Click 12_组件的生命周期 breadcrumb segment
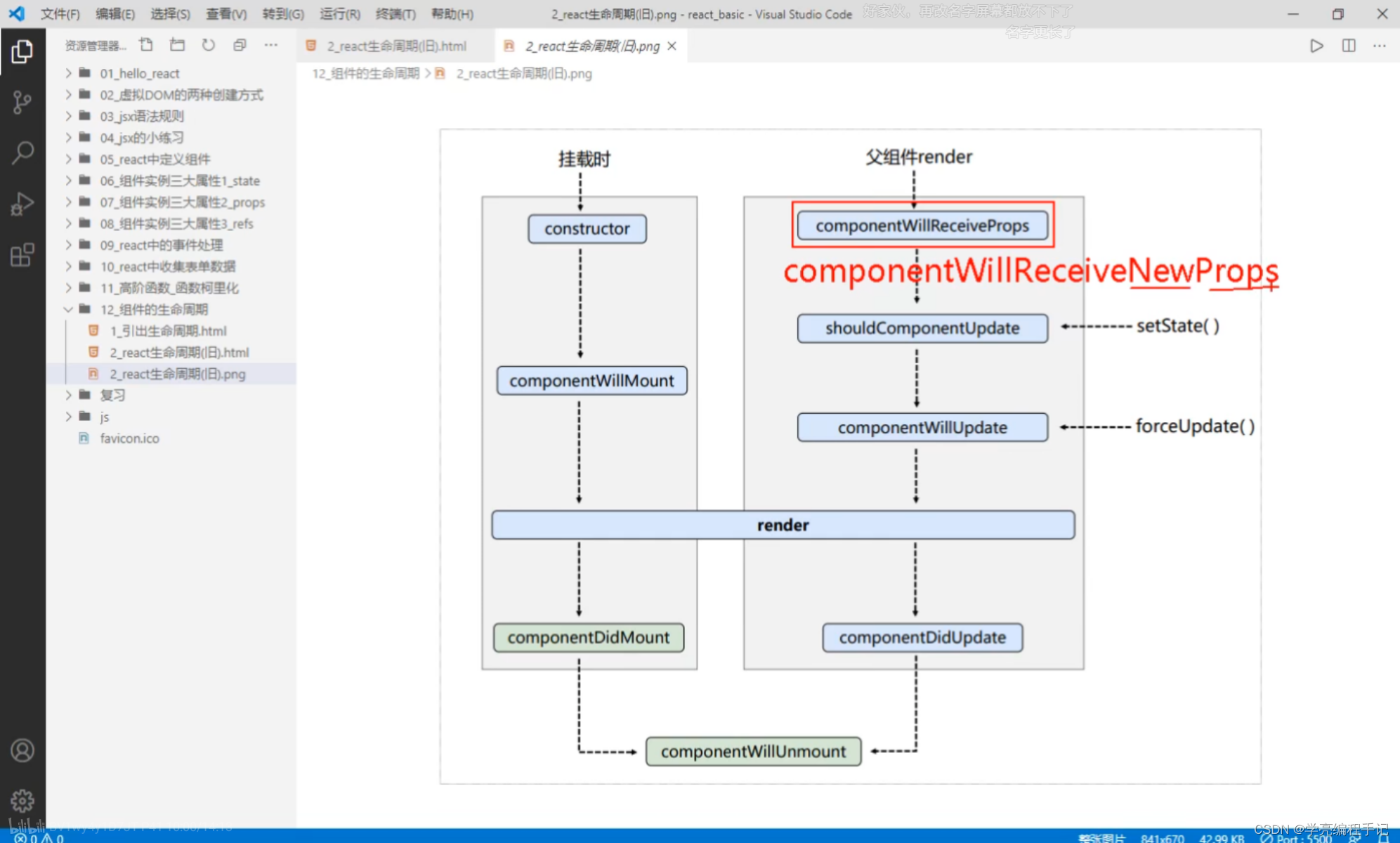1400x843 pixels. click(x=366, y=74)
